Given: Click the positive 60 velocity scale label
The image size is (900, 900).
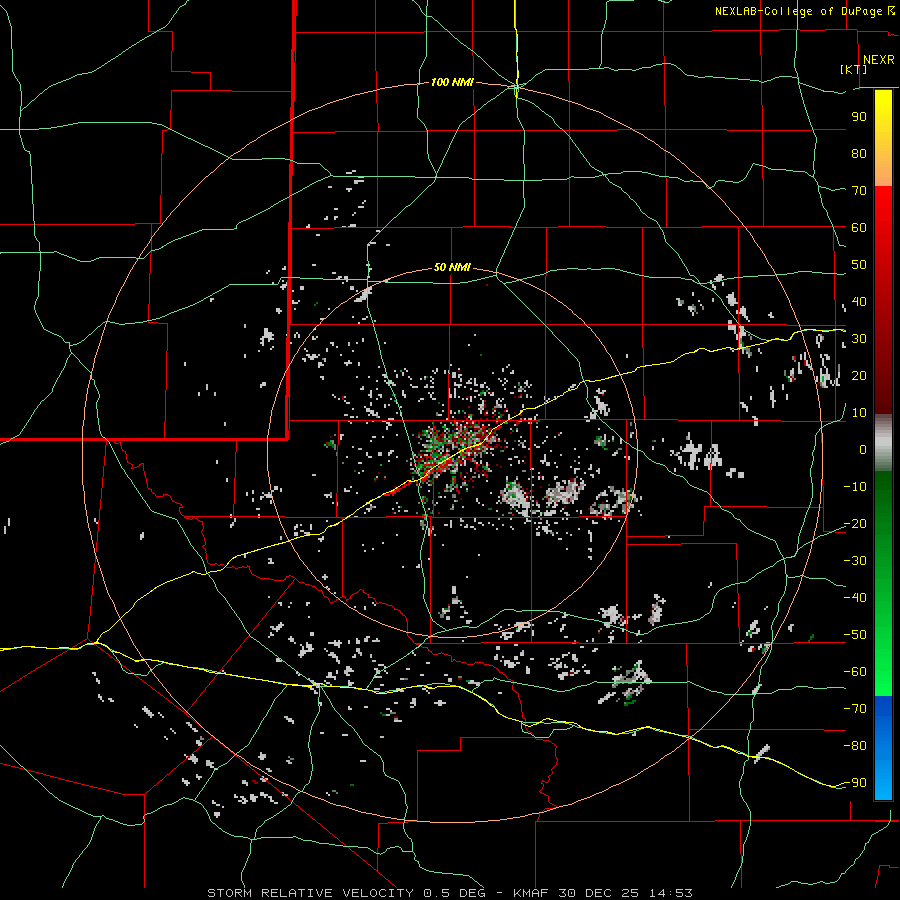Looking at the screenshot, I should tap(859, 227).
